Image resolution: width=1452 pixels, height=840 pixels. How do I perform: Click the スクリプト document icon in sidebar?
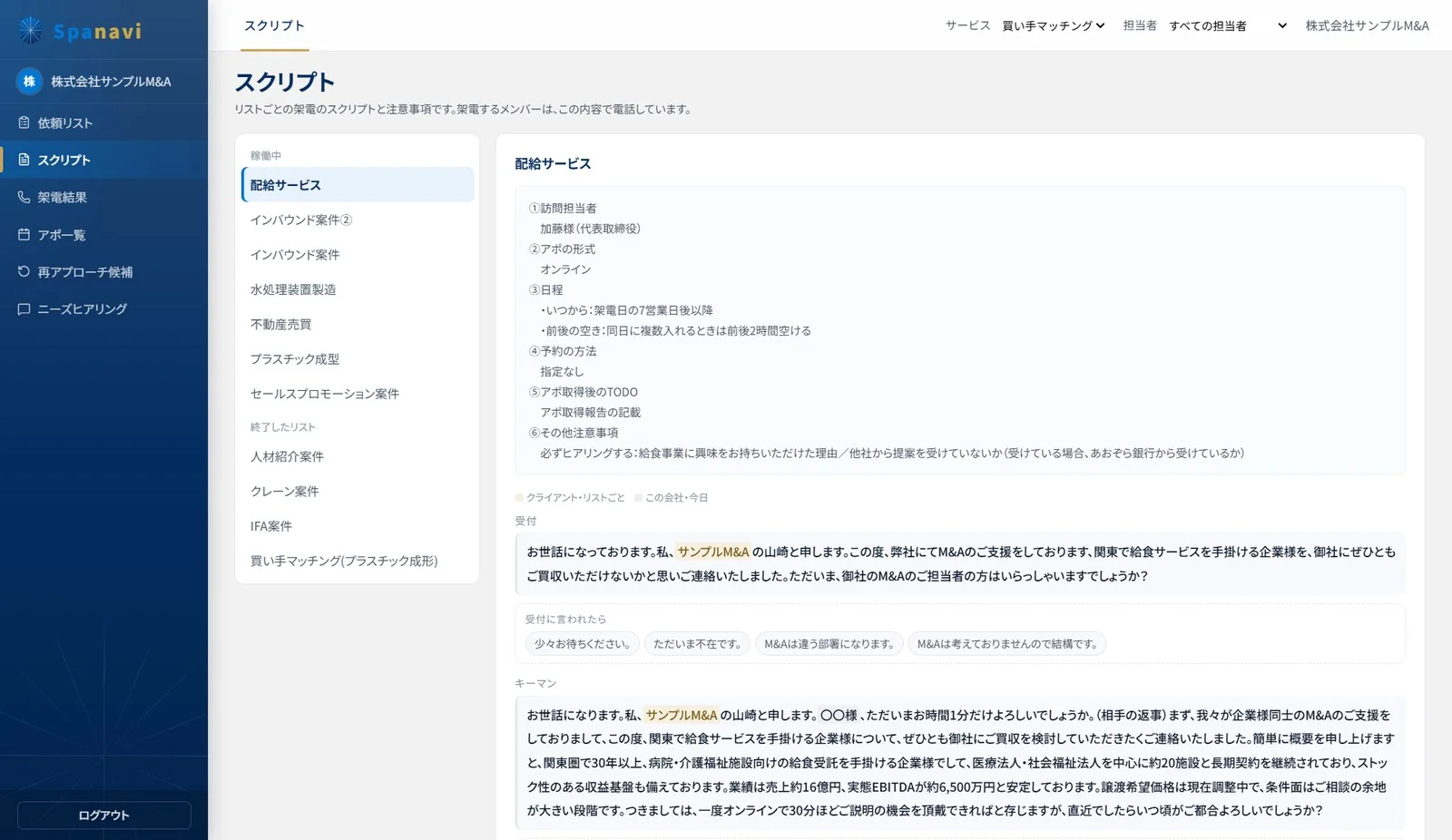pyautogui.click(x=24, y=160)
